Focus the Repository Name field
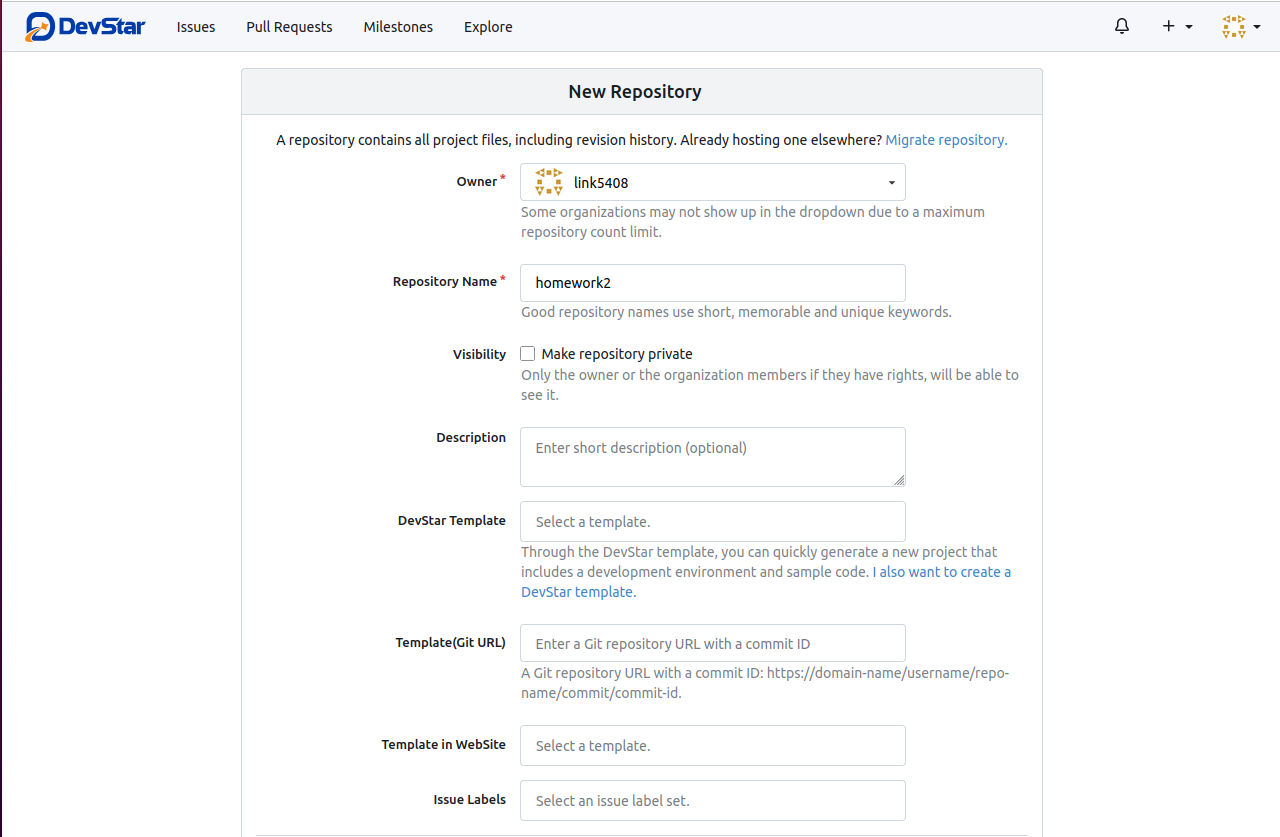 pos(713,283)
